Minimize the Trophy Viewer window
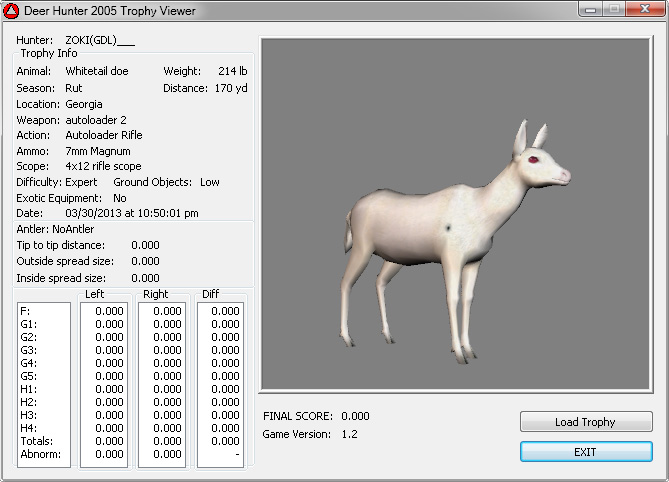Viewport: 669px width, 482px height. click(591, 9)
